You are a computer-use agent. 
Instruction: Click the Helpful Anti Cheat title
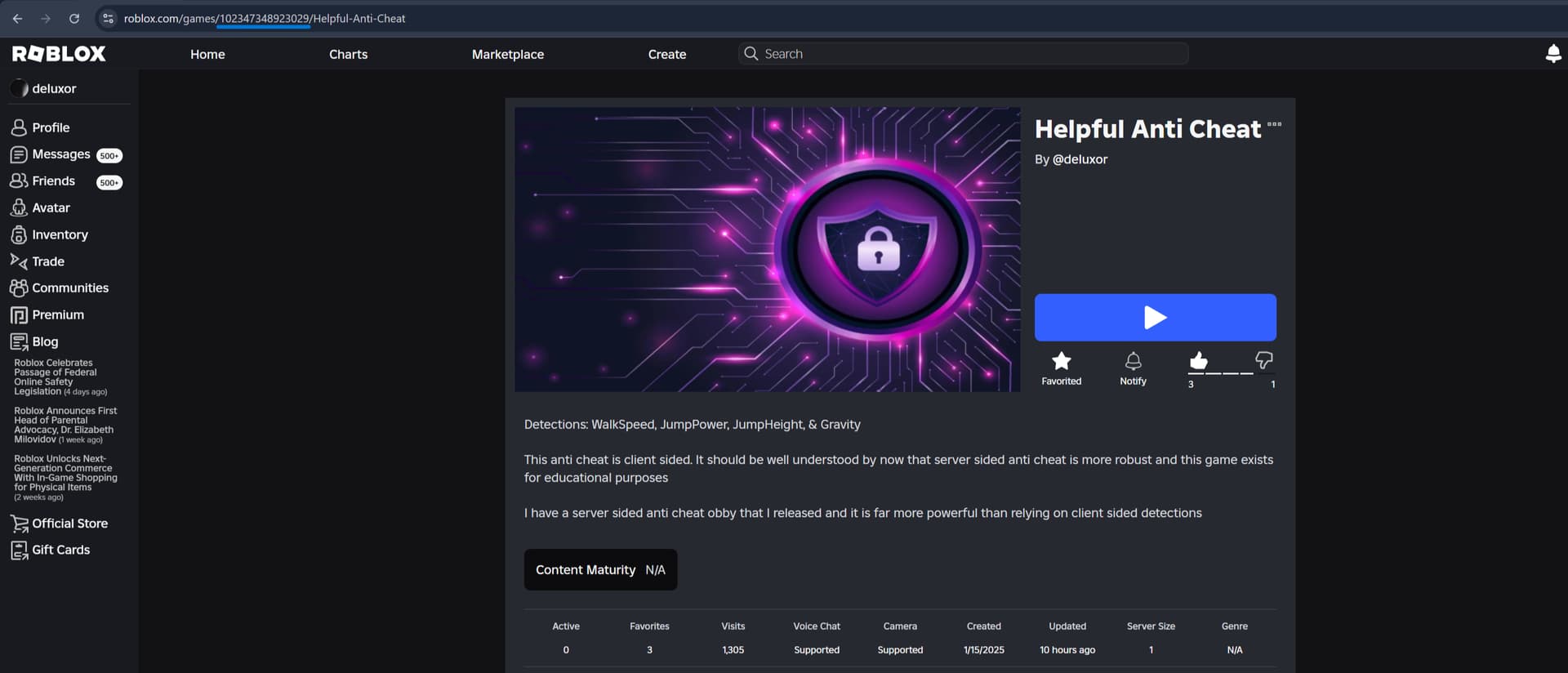pyautogui.click(x=1147, y=129)
